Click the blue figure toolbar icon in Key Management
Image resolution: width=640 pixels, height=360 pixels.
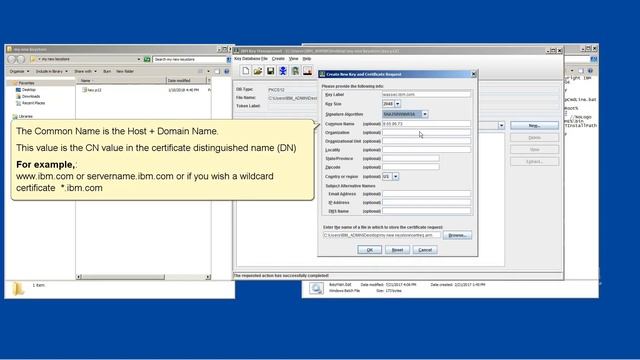283,71
